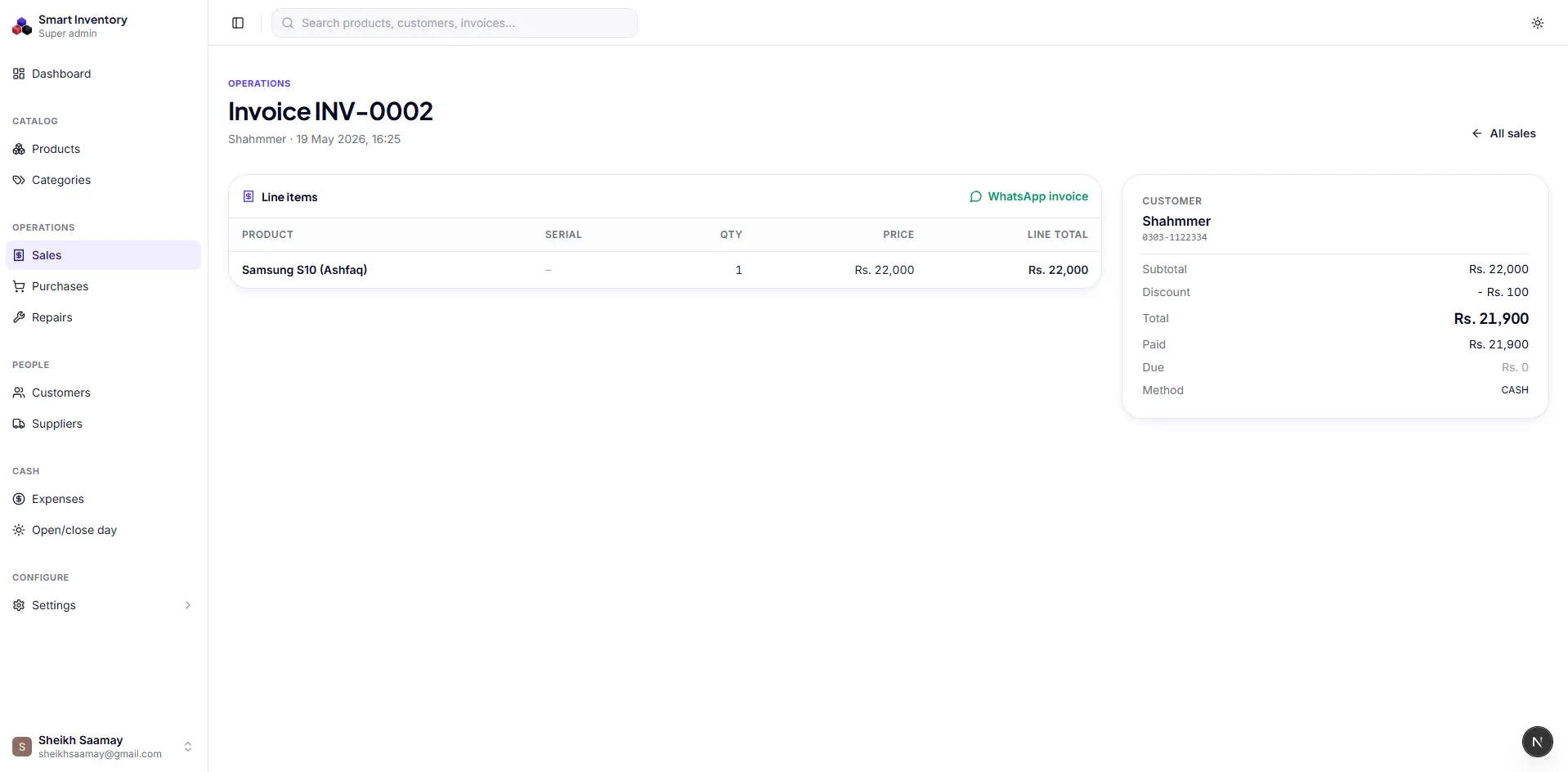This screenshot has height=772, width=1568.
Task: Open Categories in the sidebar
Action: point(103,180)
